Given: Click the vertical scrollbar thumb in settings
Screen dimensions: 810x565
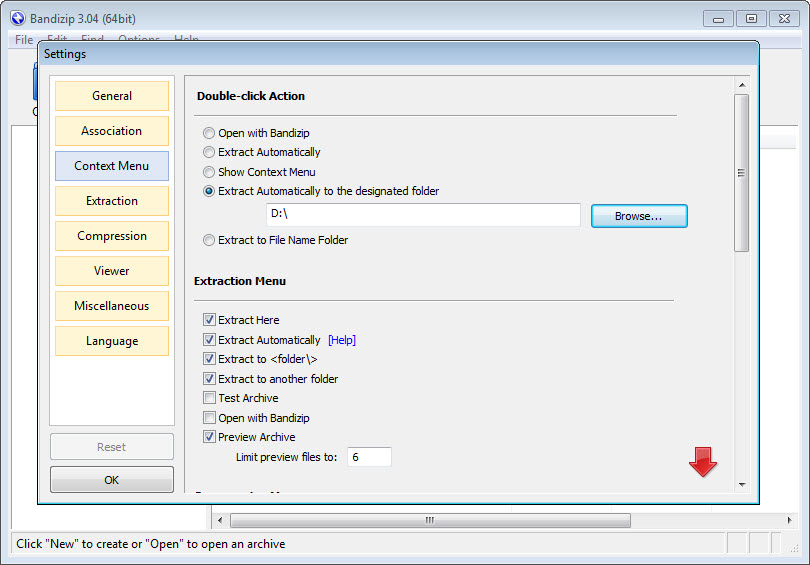Looking at the screenshot, I should pyautogui.click(x=742, y=173).
